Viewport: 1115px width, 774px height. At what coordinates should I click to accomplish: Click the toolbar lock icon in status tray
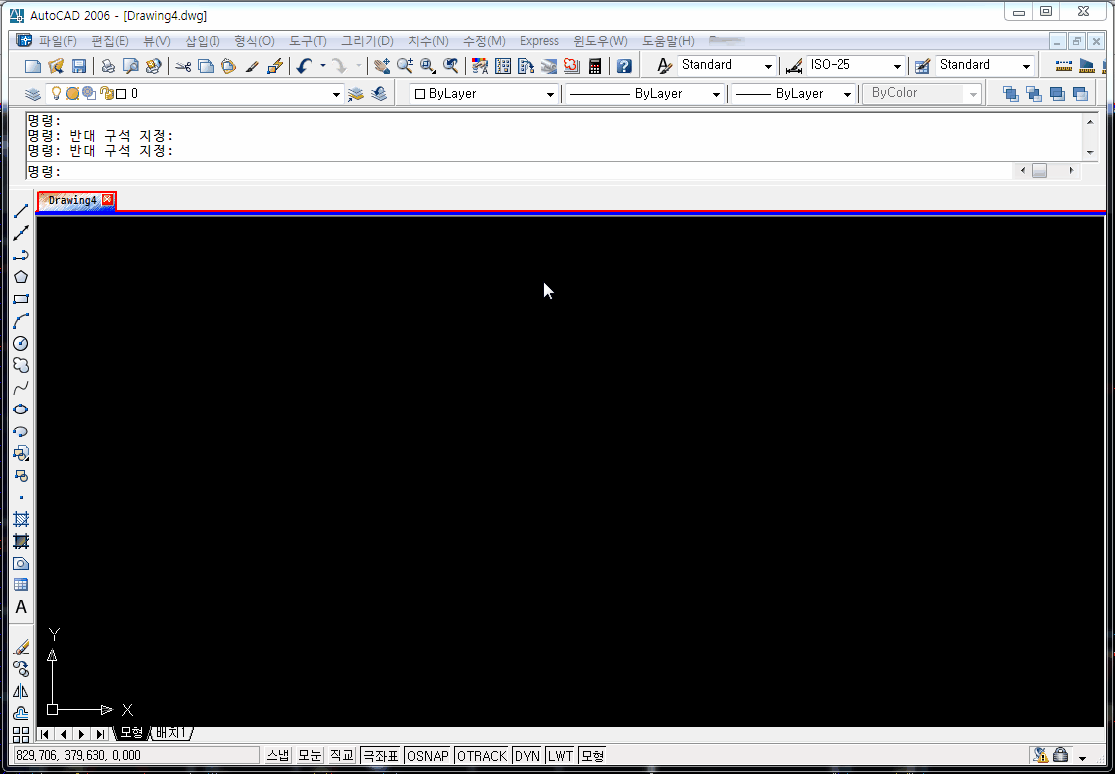pyautogui.click(x=1060, y=755)
